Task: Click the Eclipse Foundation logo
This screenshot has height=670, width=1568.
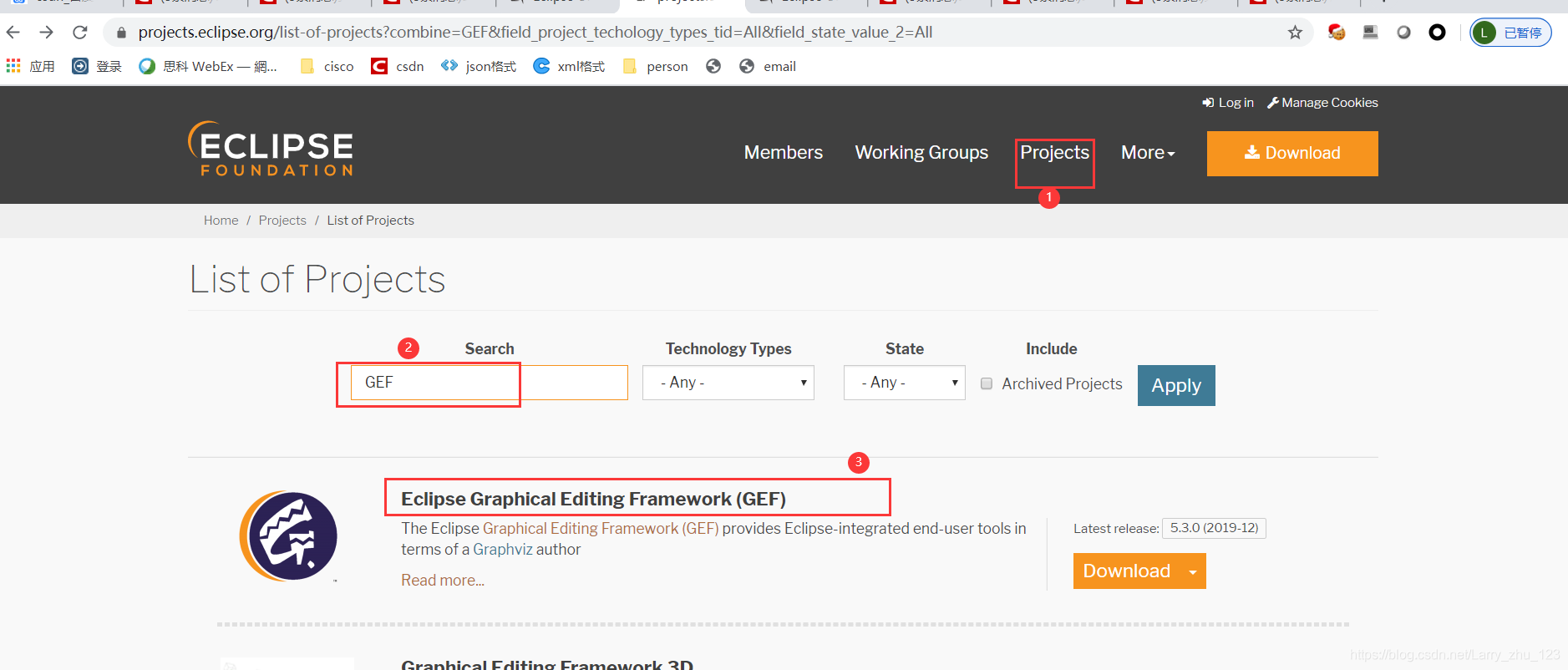Action: pyautogui.click(x=271, y=149)
